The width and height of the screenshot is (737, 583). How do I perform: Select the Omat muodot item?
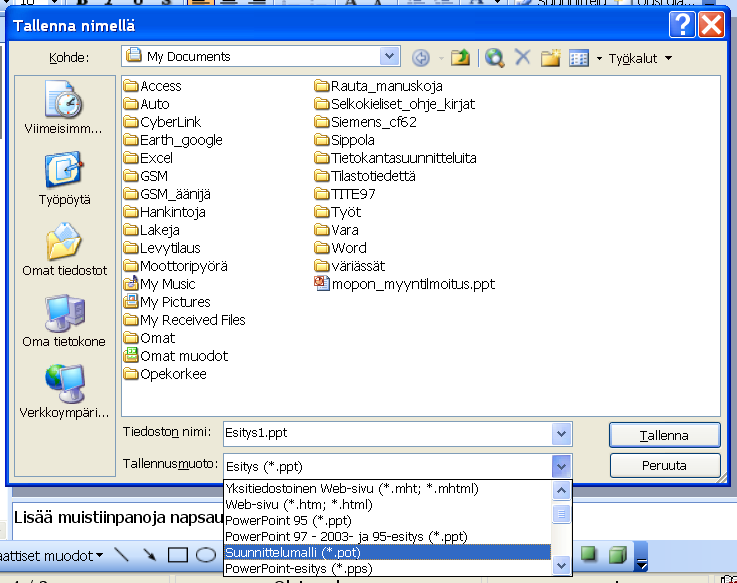[175, 356]
